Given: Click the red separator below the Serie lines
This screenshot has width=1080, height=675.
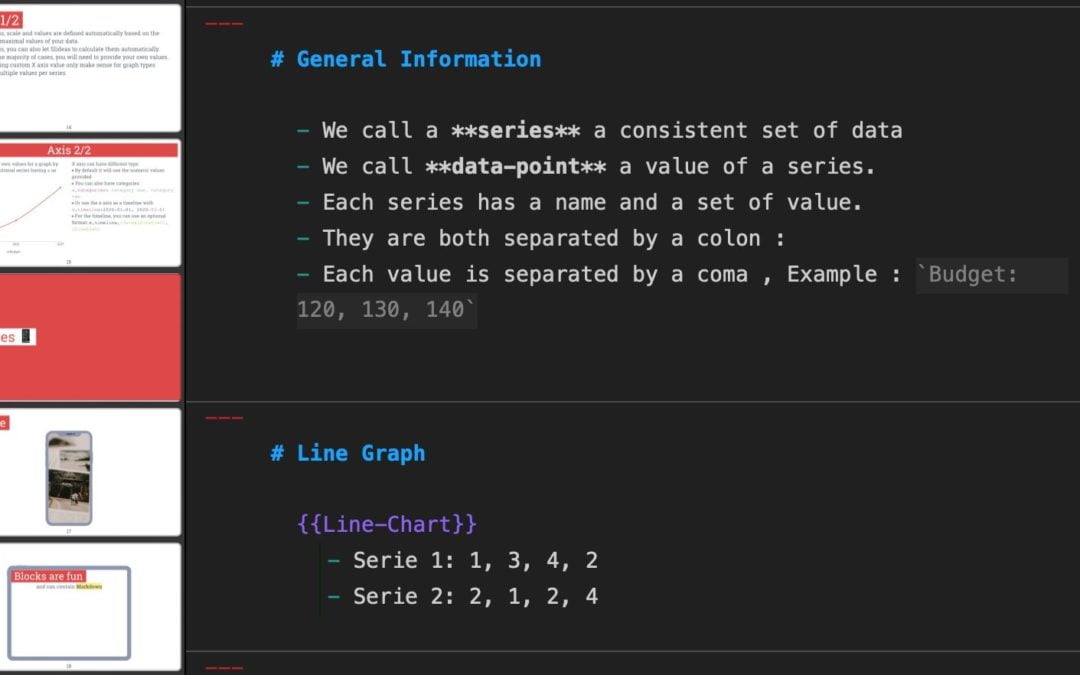Looking at the screenshot, I should click(x=224, y=667).
